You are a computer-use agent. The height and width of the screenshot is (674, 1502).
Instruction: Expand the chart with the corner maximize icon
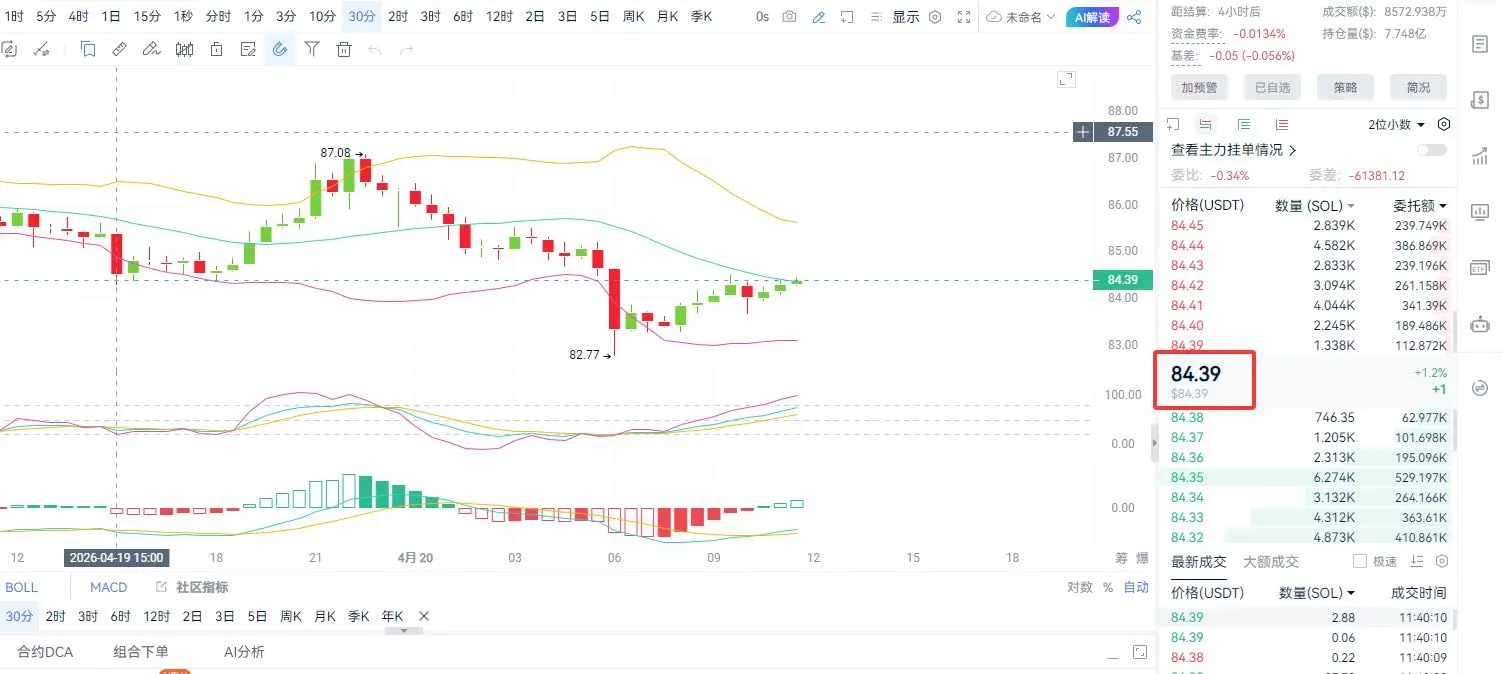tap(1066, 79)
